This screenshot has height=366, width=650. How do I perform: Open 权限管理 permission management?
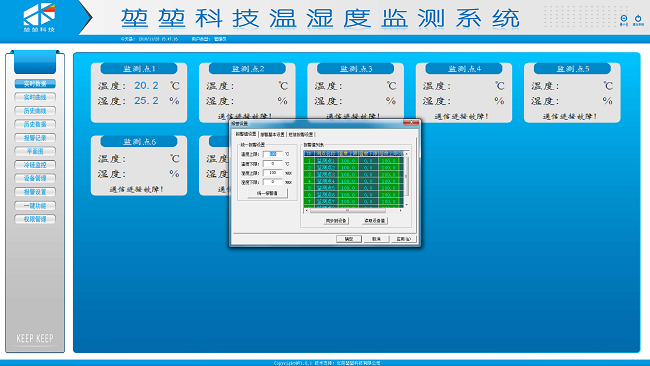click(x=35, y=219)
